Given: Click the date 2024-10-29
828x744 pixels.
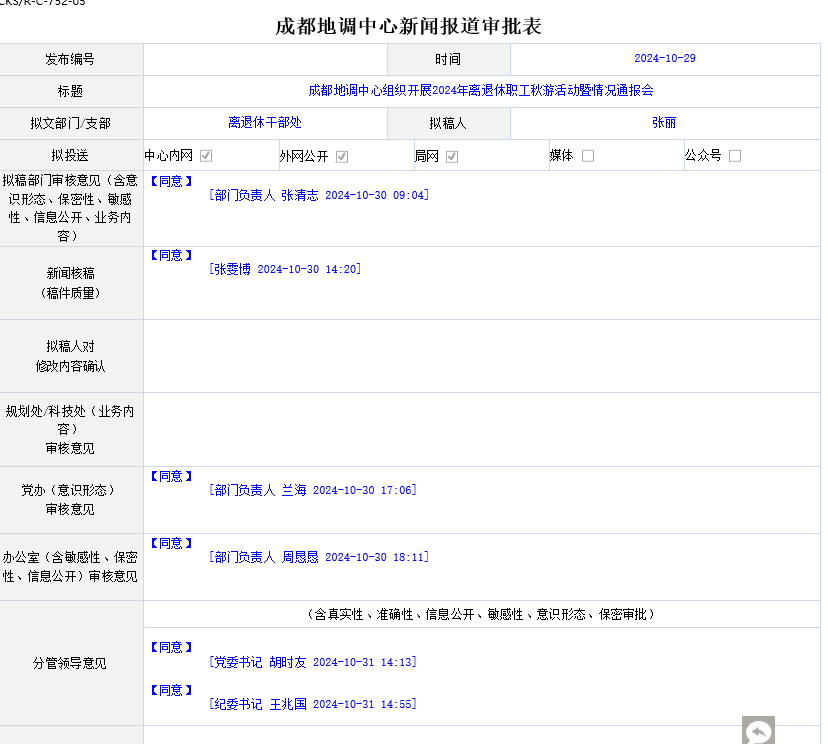Looking at the screenshot, I should tap(665, 58).
